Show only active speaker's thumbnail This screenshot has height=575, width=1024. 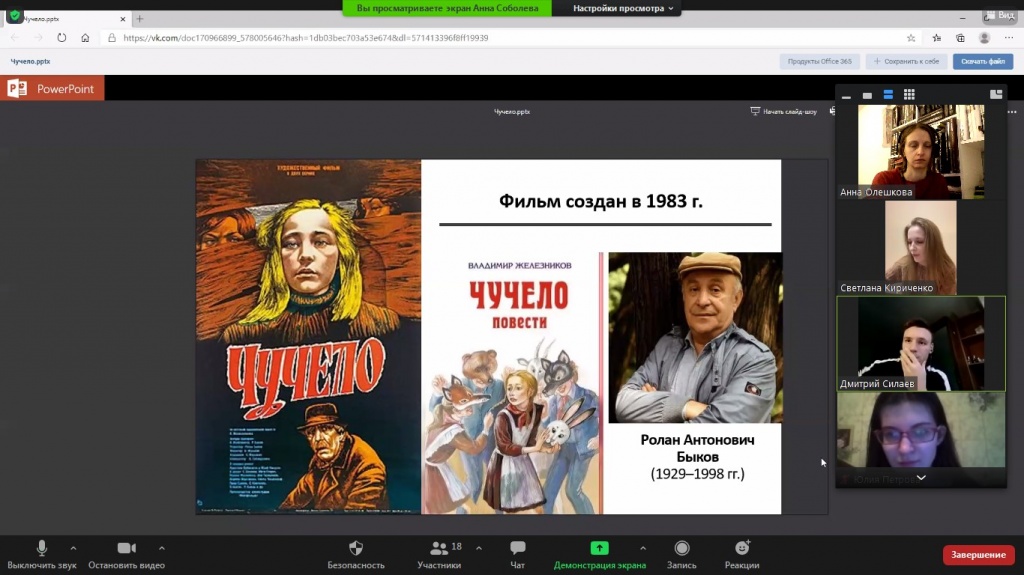point(867,96)
